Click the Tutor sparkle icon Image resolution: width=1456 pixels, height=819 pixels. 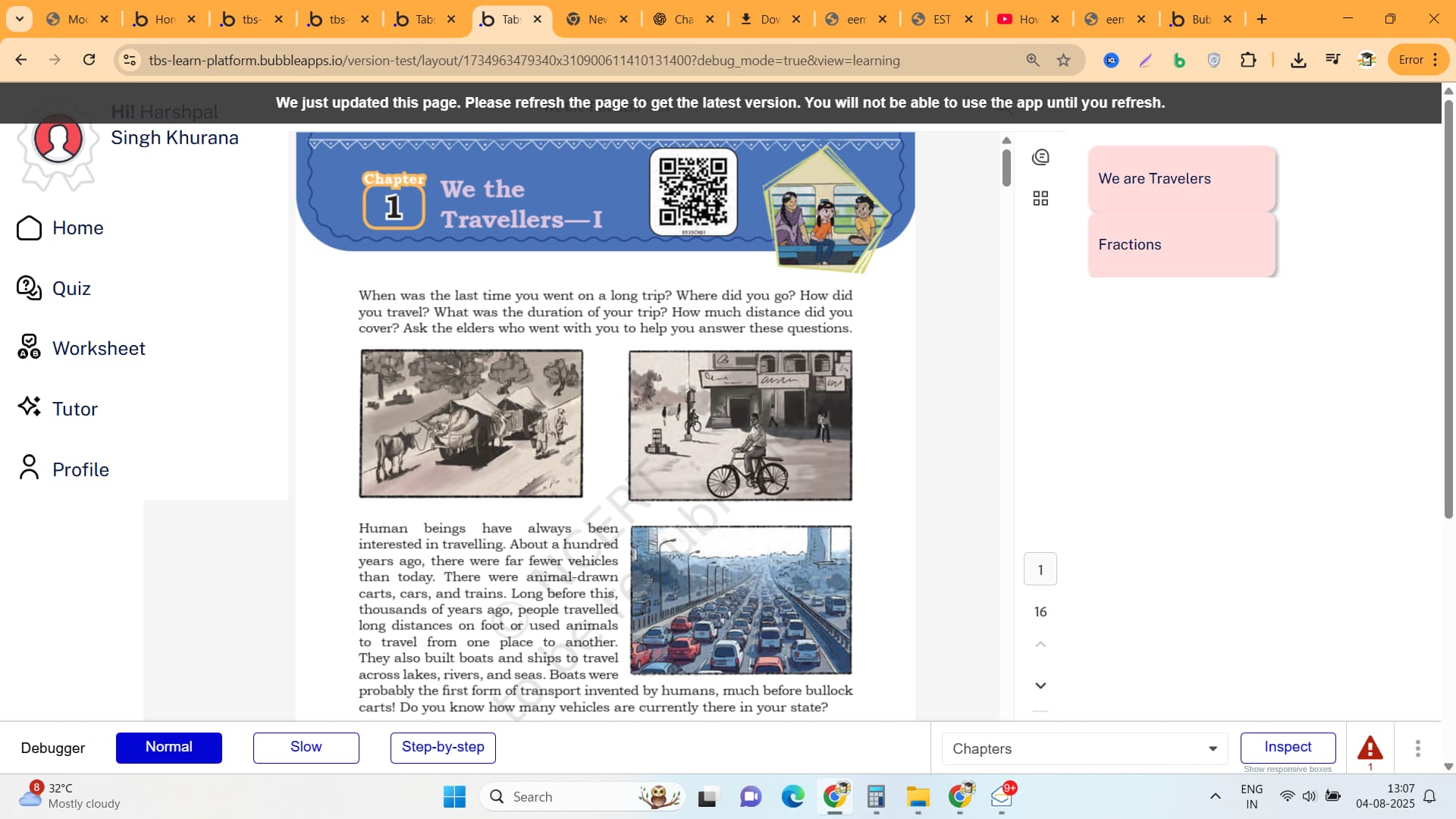point(29,407)
